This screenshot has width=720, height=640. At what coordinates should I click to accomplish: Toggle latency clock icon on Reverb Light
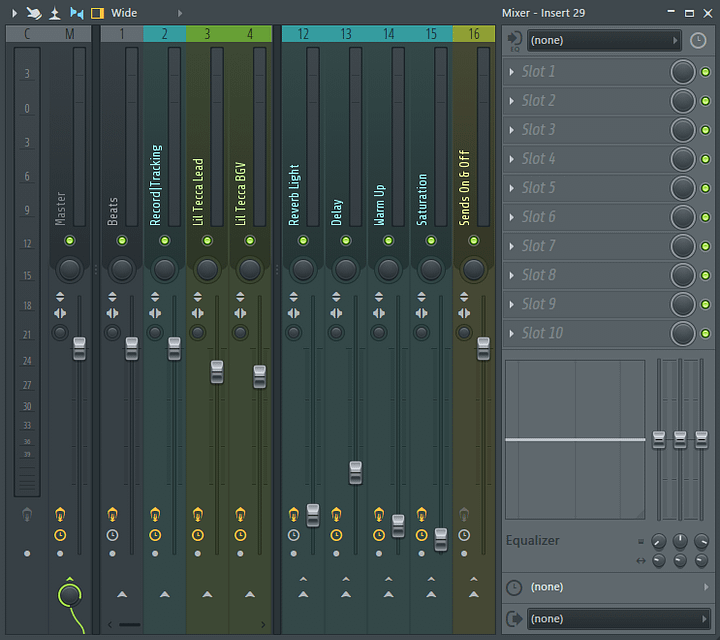[293, 535]
